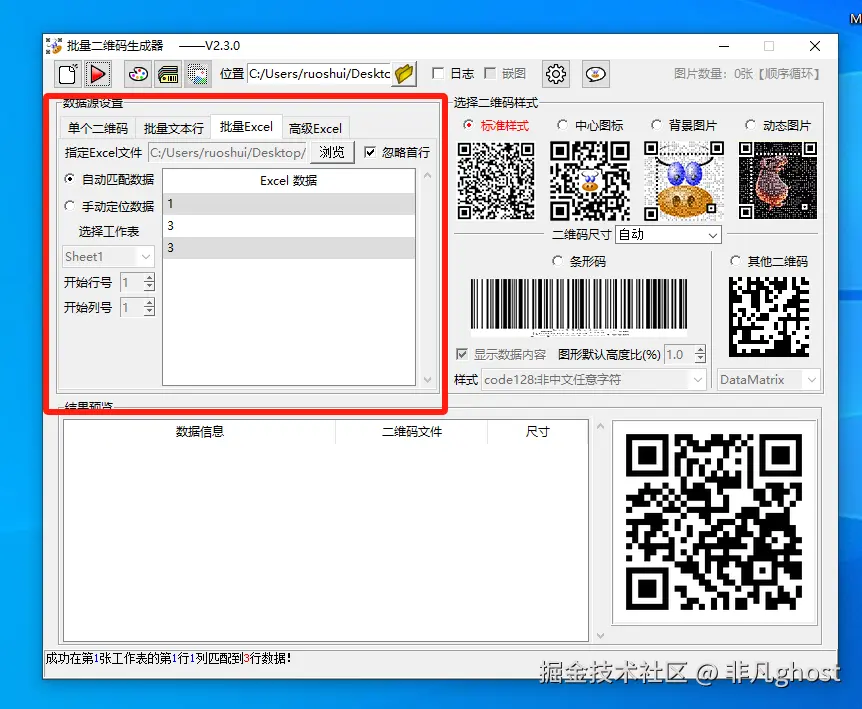Click the Excel data list scroll-up arrow
Screen dimensions: 862x709
coord(428,176)
